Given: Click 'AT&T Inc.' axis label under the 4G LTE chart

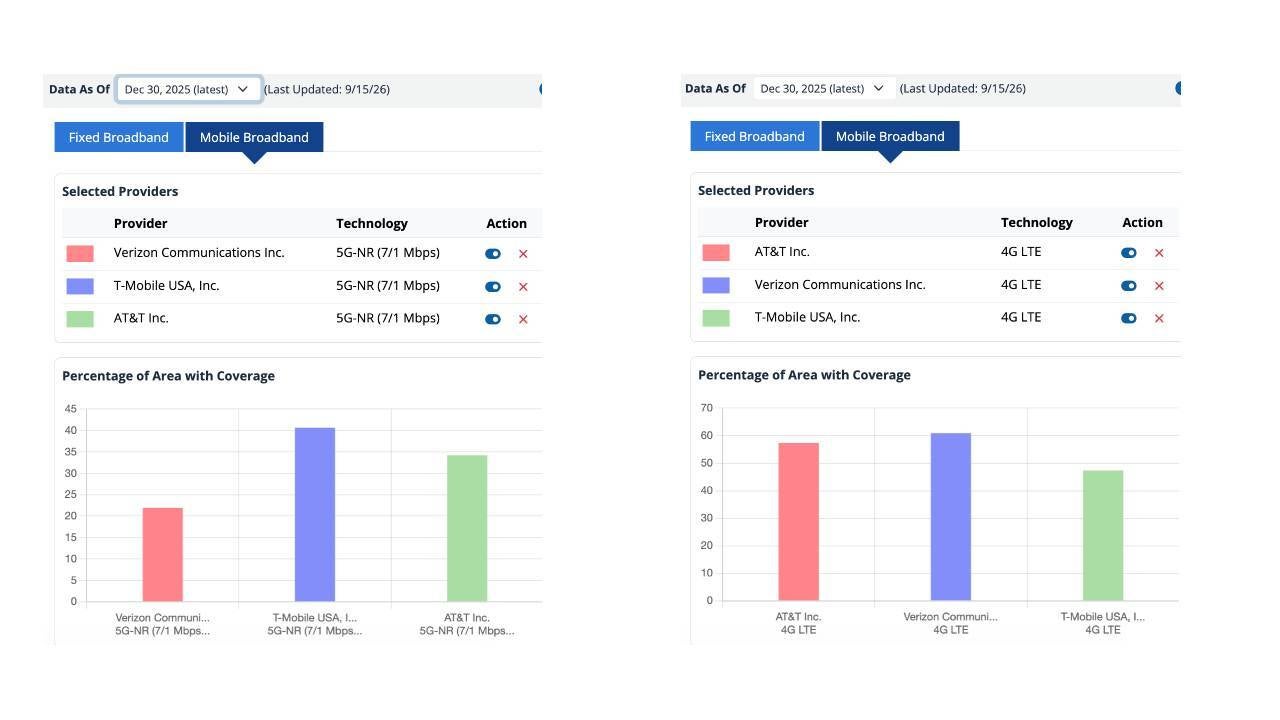Looking at the screenshot, I should pos(799,617).
